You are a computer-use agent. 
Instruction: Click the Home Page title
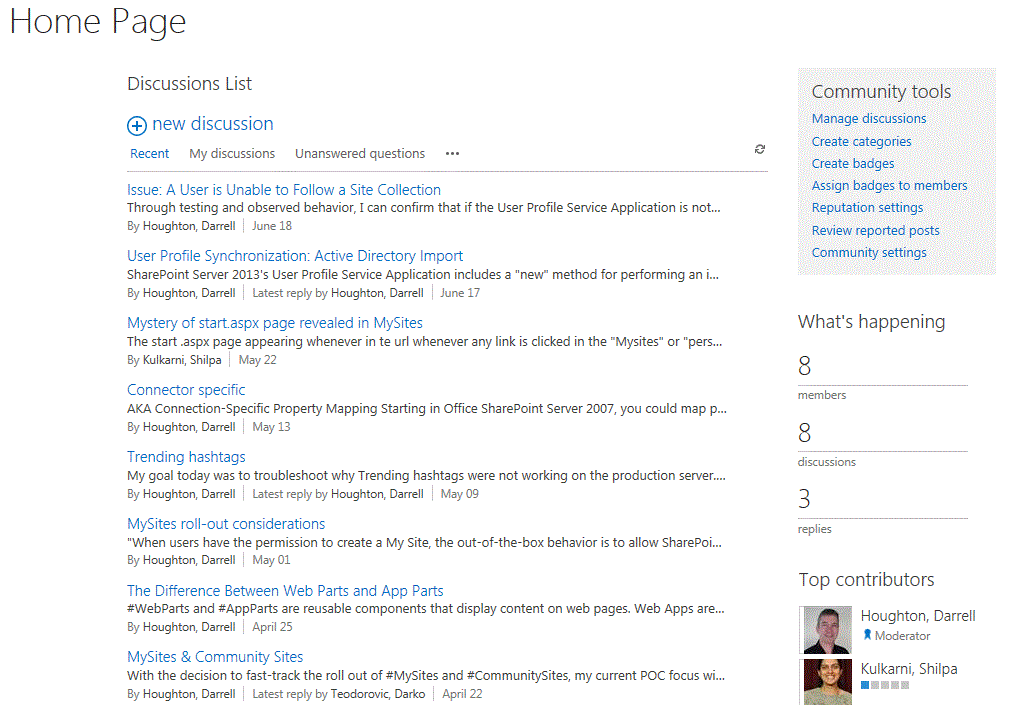coord(98,22)
